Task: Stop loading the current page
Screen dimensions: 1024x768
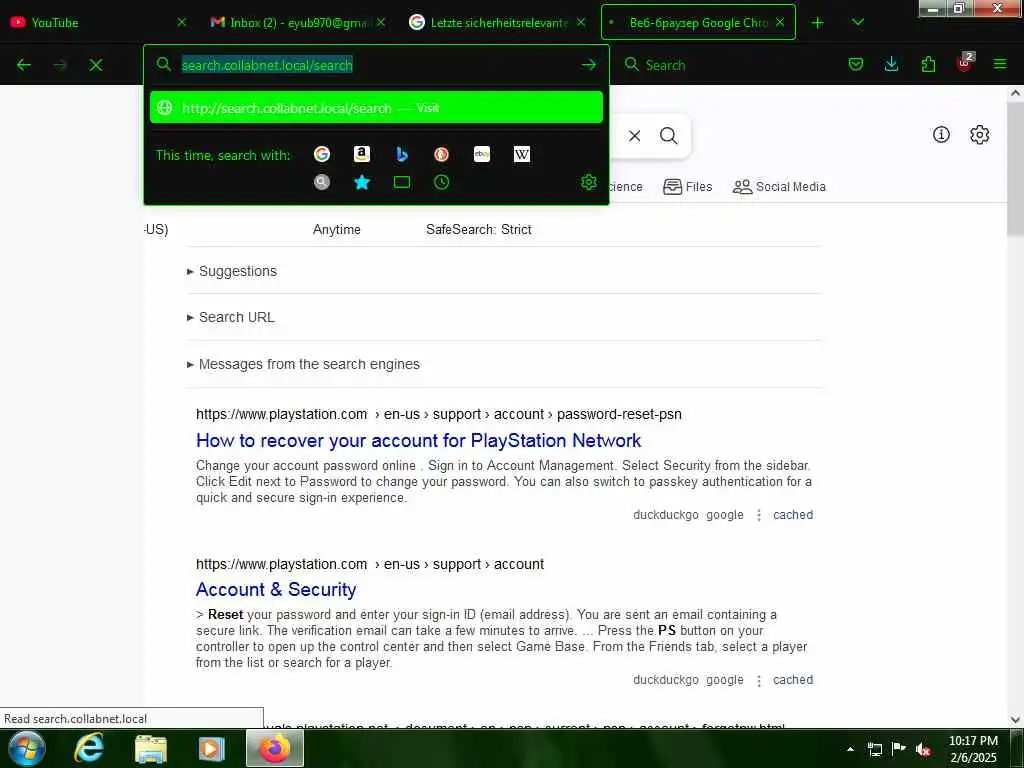Action: pyautogui.click(x=96, y=65)
